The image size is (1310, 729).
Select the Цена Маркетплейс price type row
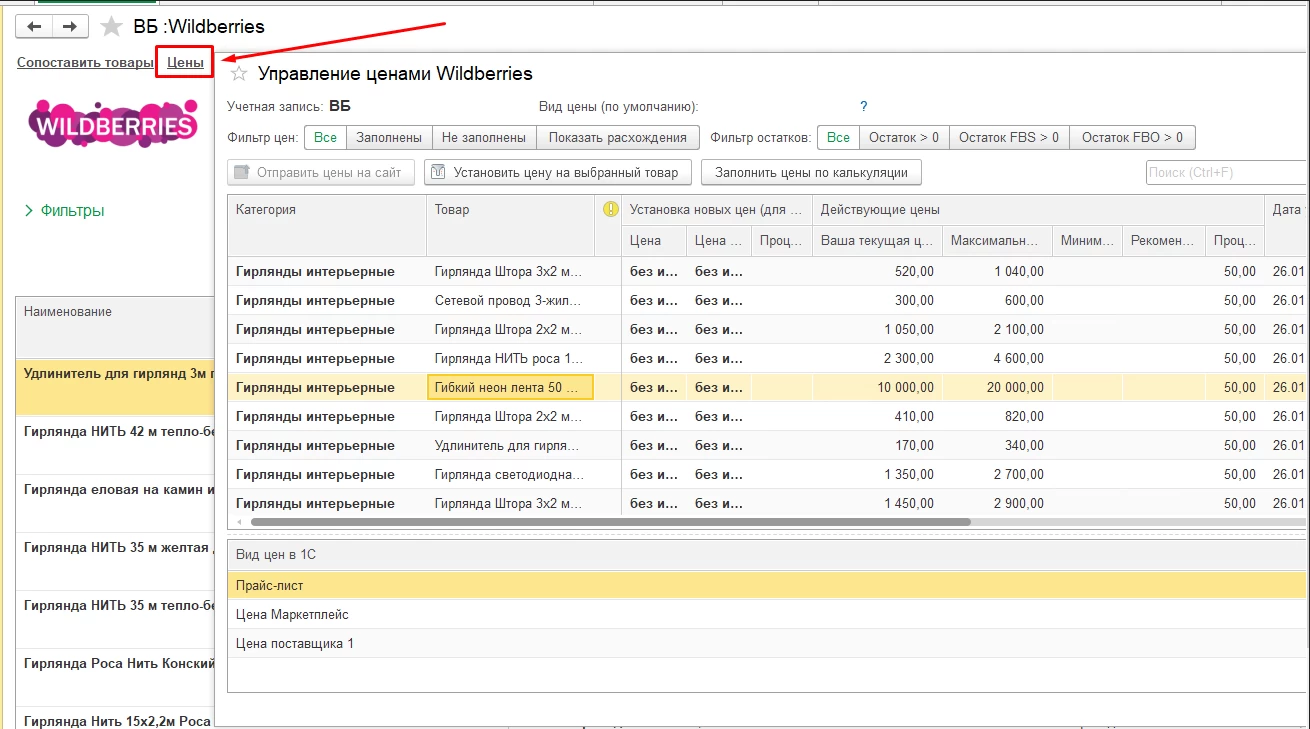[292, 614]
